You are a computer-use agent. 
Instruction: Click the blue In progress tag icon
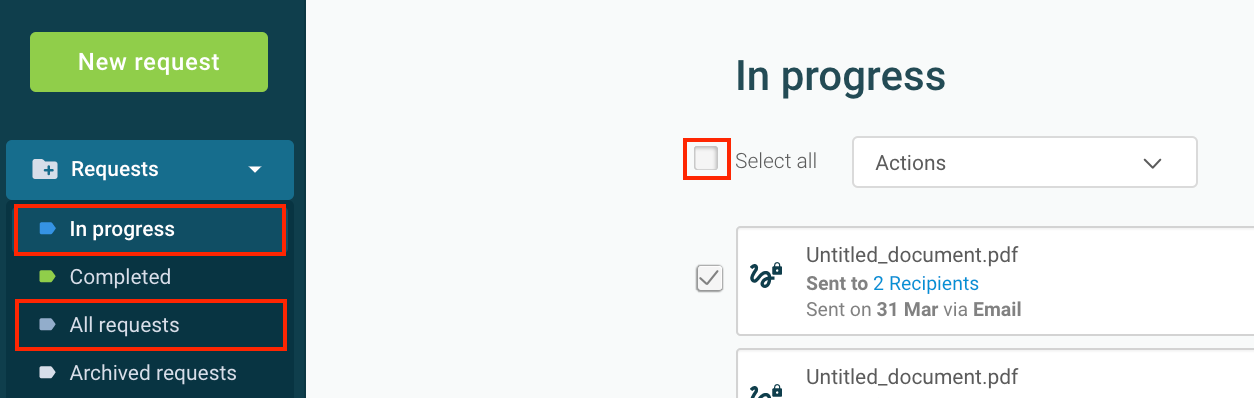click(47, 229)
